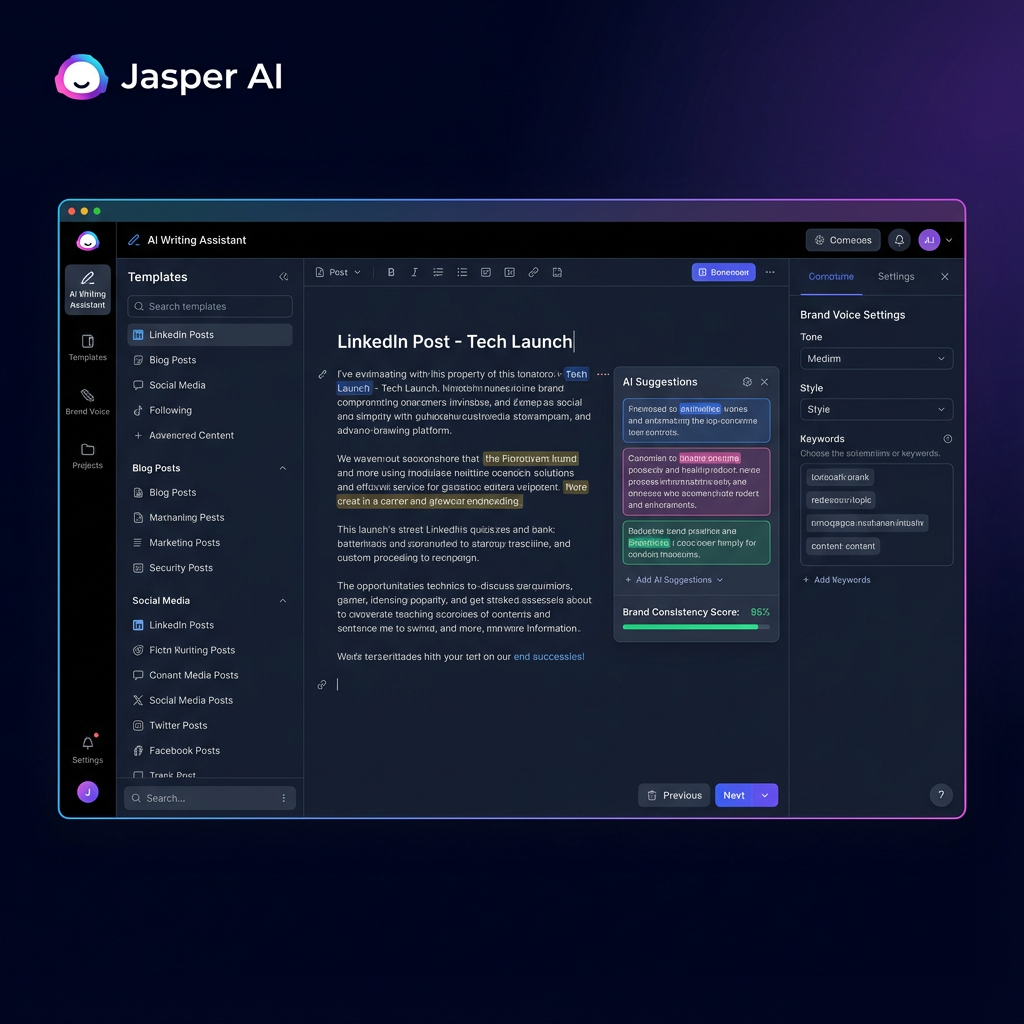The height and width of the screenshot is (1024, 1024).
Task: Open the Post type dropdown
Action: coord(338,272)
